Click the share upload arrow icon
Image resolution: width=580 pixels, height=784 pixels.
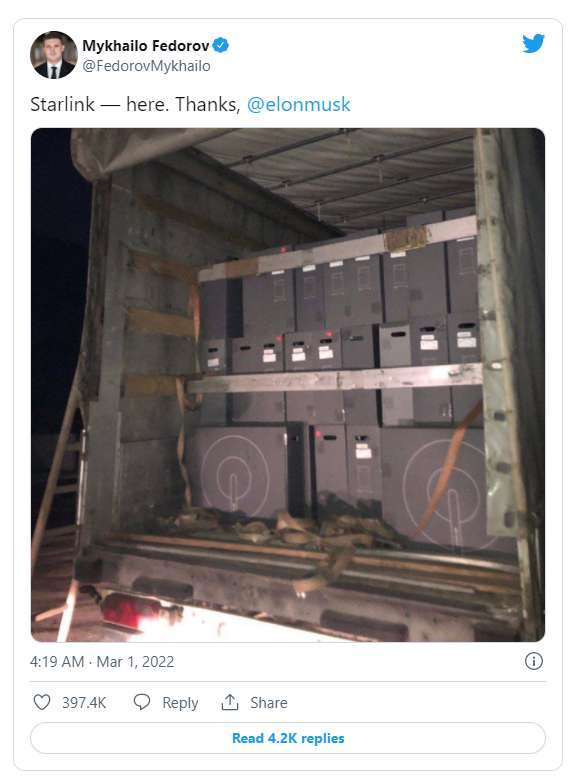pos(230,702)
